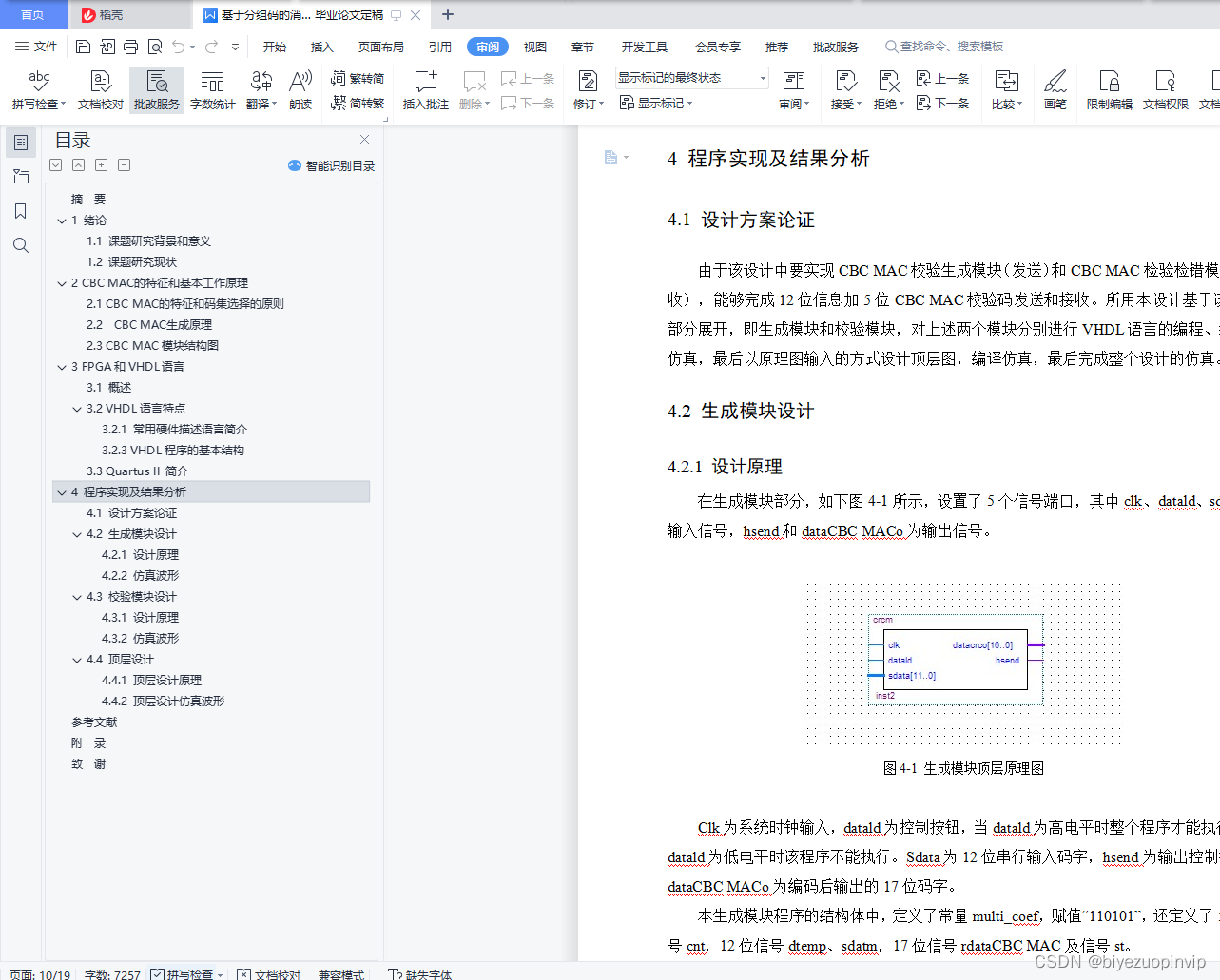Click status bar 文档校对 button
This screenshot has height=980, width=1220.
click(269, 974)
